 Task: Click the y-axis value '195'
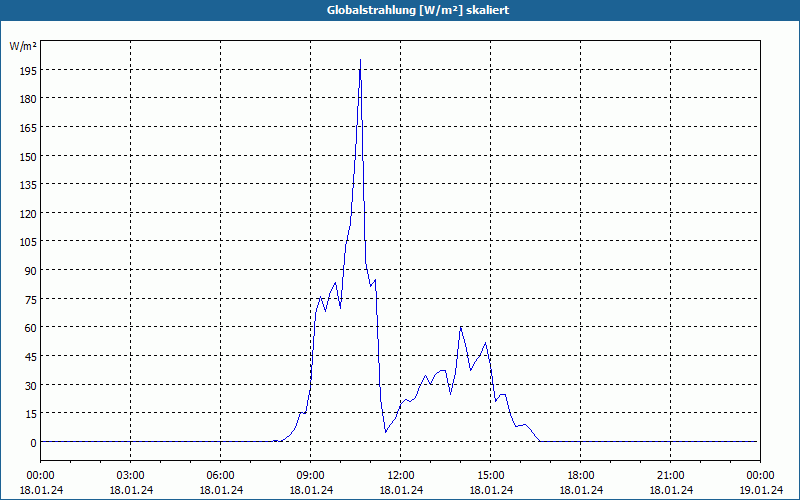(x=29, y=71)
